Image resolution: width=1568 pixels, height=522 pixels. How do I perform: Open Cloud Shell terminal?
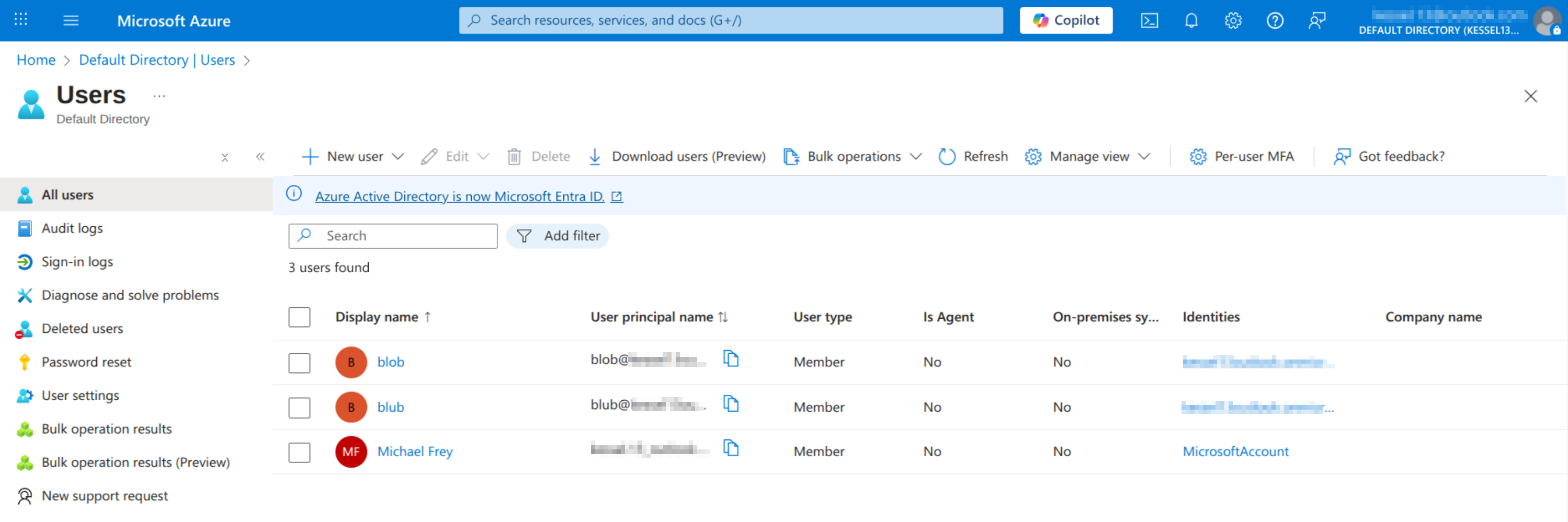click(1149, 20)
